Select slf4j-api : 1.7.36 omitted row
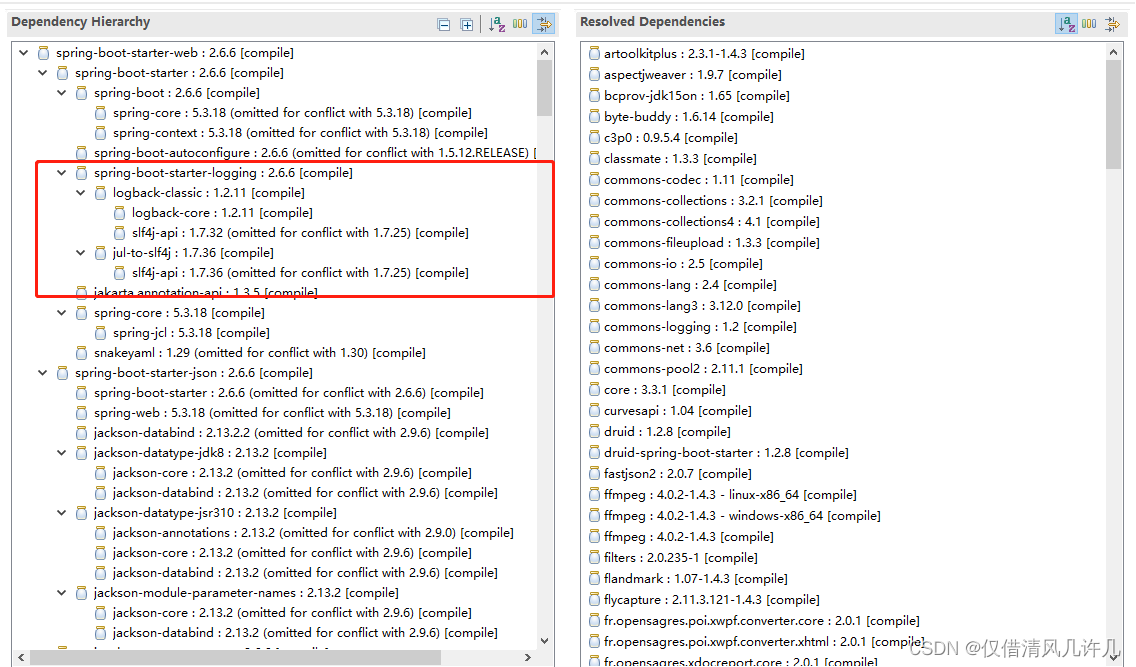 [300, 273]
